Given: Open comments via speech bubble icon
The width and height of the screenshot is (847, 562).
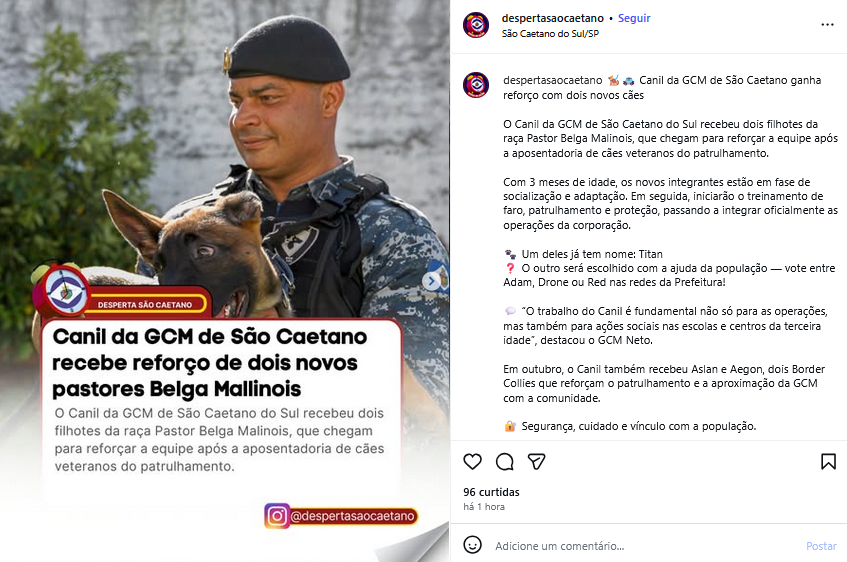Looking at the screenshot, I should 505,461.
